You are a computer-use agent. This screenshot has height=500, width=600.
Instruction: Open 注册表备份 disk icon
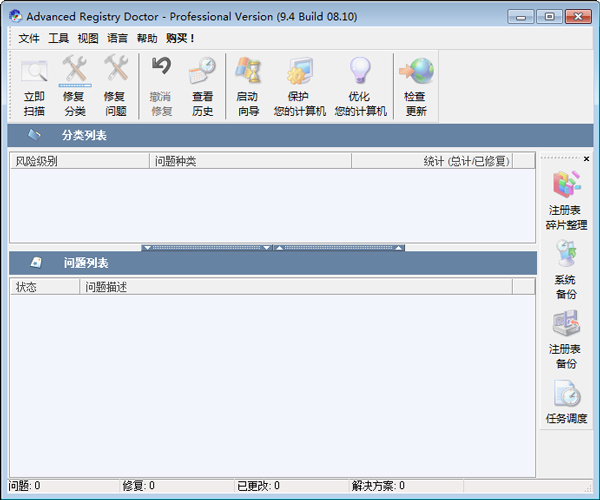click(566, 323)
